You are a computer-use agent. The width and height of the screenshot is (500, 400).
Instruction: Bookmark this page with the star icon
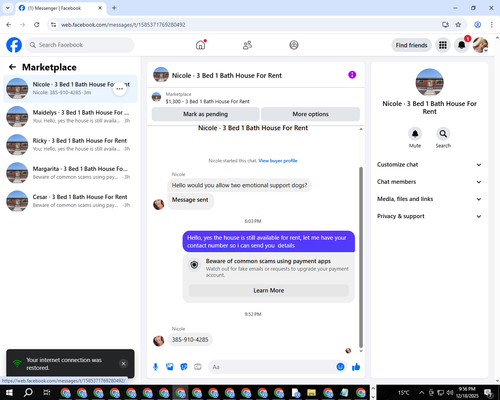point(458,25)
